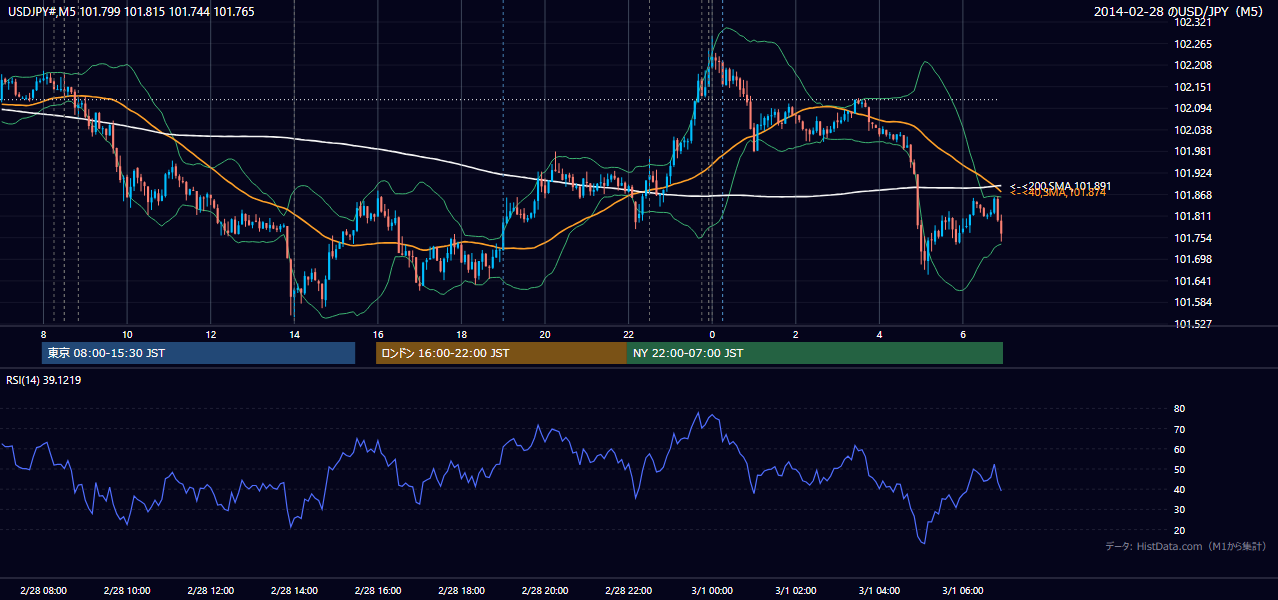Click the 200 SMA 101.891 label
This screenshot has height=600, width=1278.
point(1061,186)
